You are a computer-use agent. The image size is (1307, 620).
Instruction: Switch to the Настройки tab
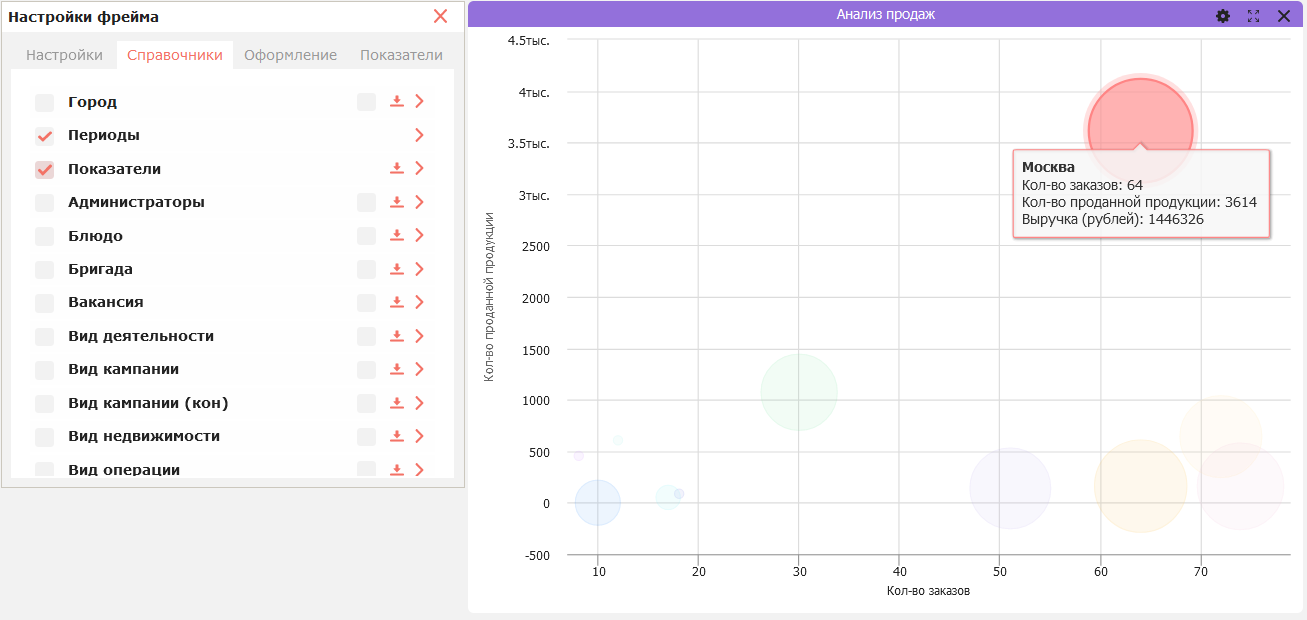[64, 55]
